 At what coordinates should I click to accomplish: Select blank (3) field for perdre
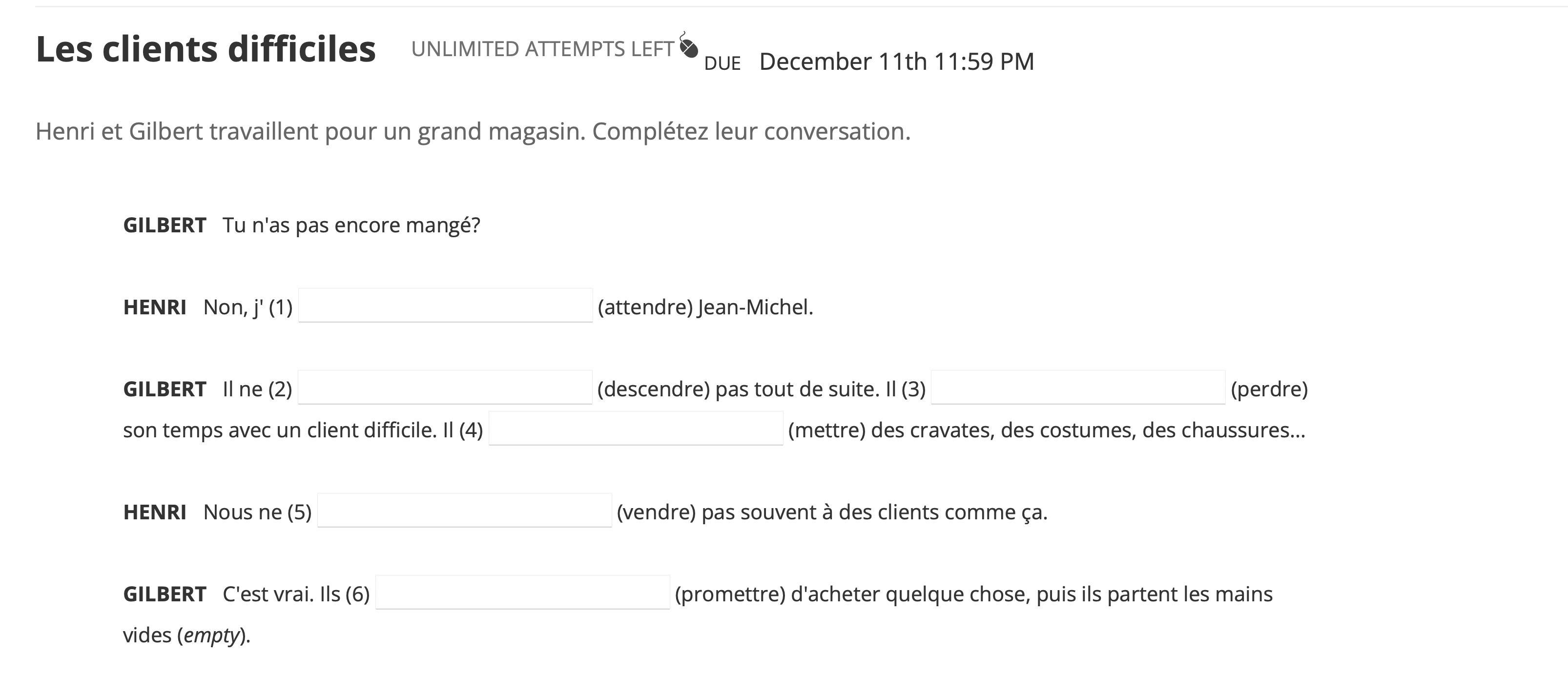(x=1078, y=388)
